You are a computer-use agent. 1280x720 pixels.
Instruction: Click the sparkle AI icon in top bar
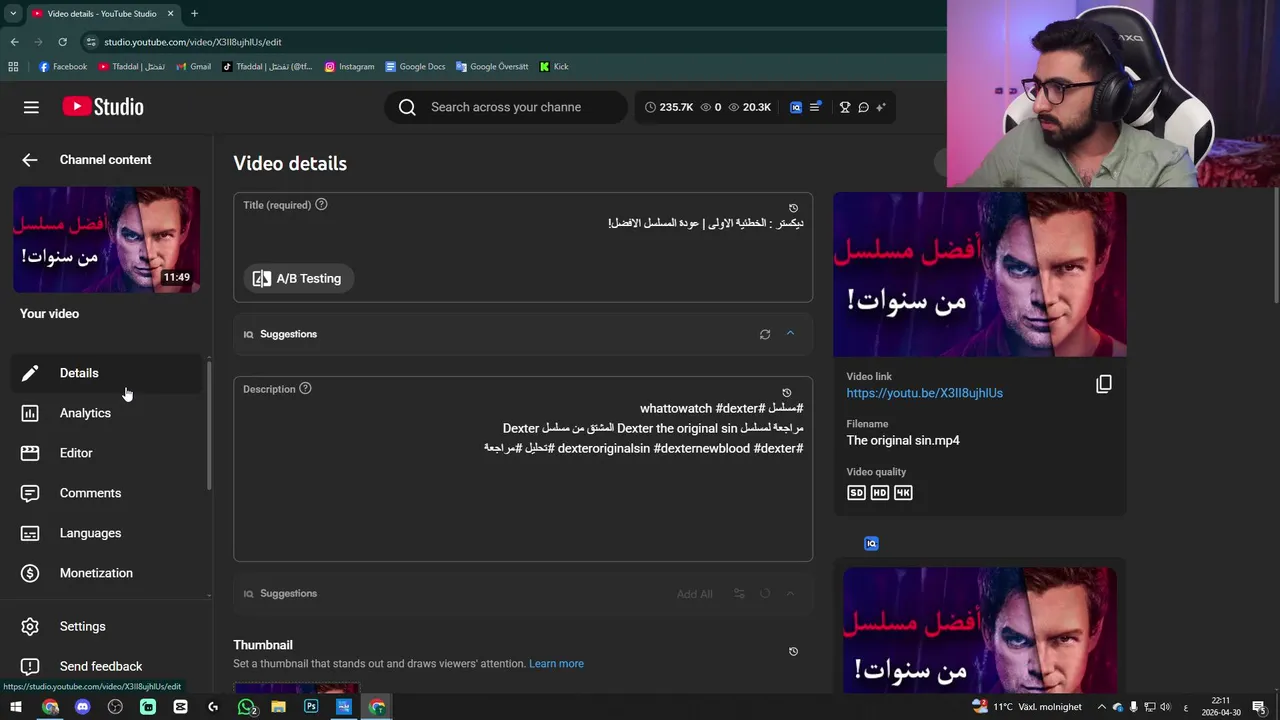pos(881,107)
